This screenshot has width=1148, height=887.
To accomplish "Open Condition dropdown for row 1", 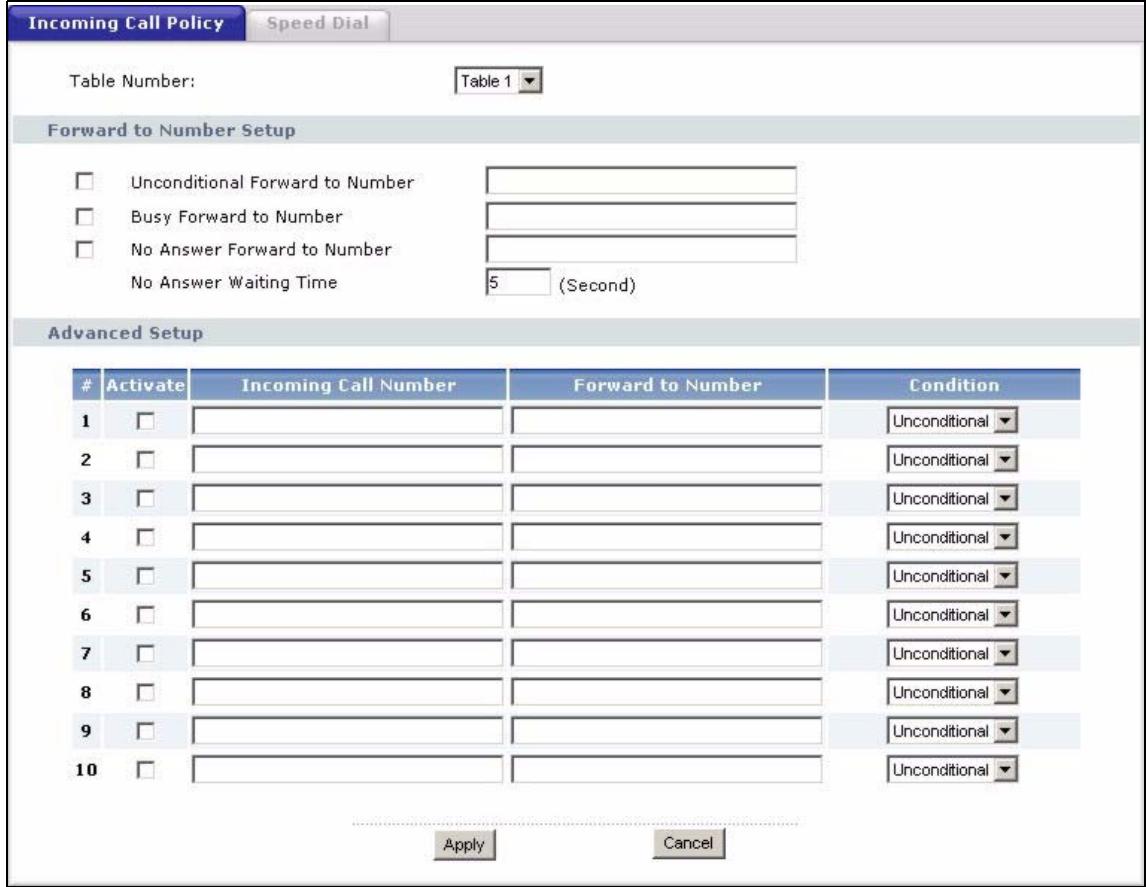I will pos(952,421).
